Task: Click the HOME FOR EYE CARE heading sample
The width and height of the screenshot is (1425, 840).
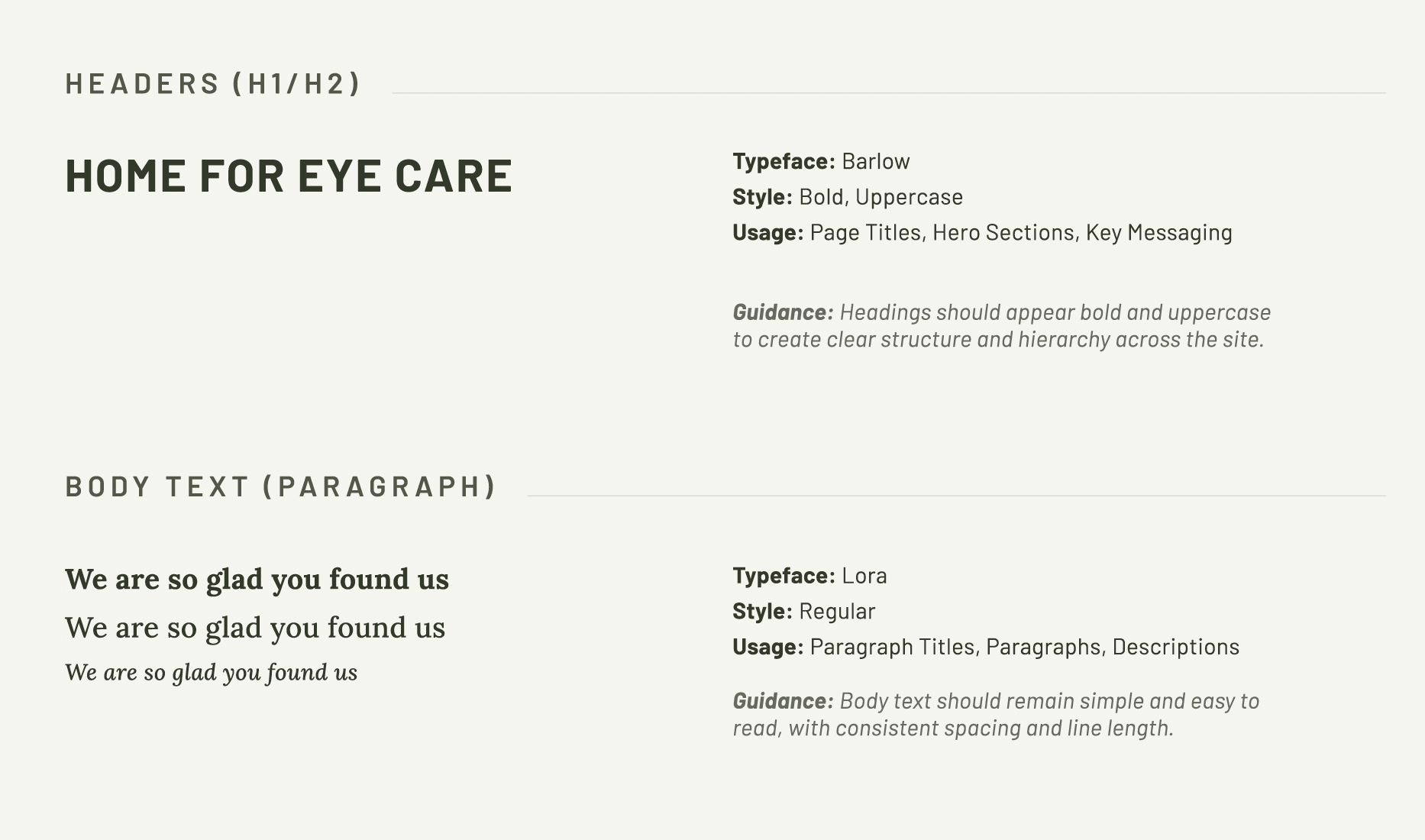Action: click(289, 176)
